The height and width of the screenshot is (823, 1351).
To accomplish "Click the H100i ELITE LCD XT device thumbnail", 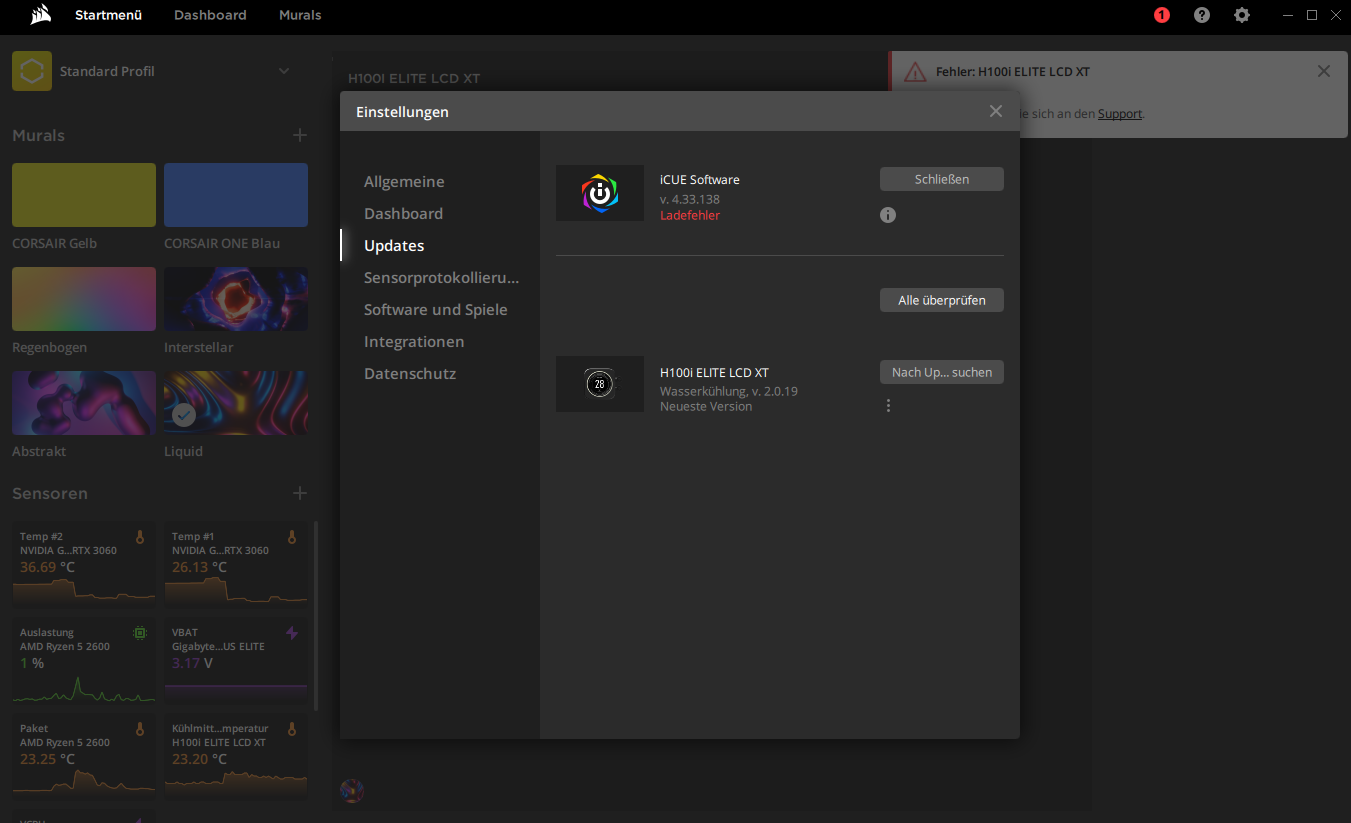I will tap(600, 384).
